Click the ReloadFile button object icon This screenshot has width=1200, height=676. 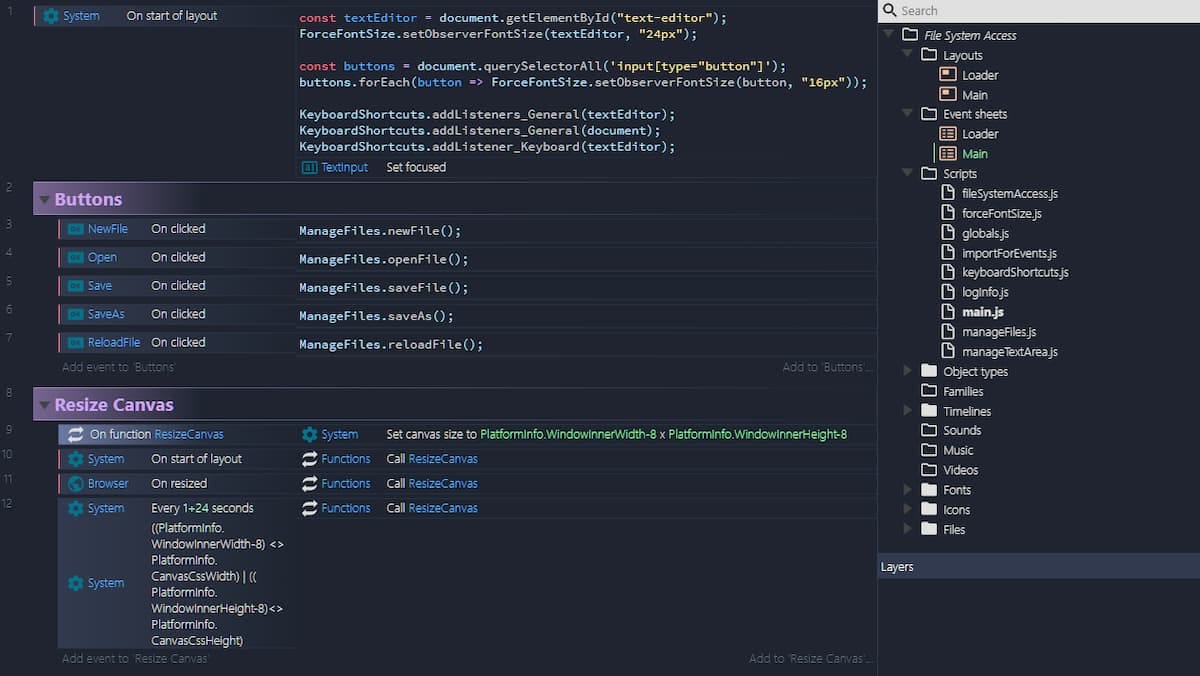[x=75, y=342]
